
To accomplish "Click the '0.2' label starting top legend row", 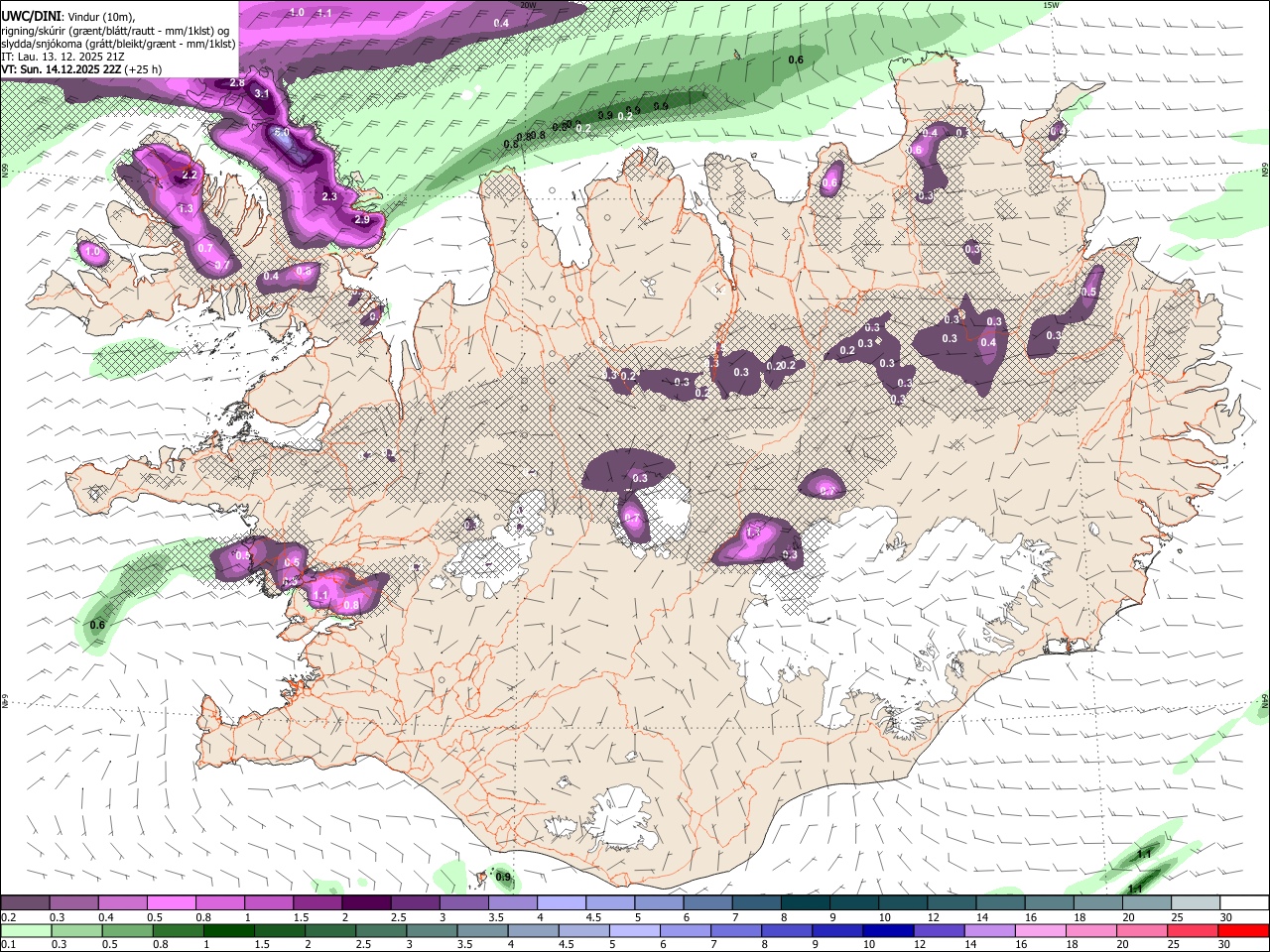I will (x=9, y=917).
